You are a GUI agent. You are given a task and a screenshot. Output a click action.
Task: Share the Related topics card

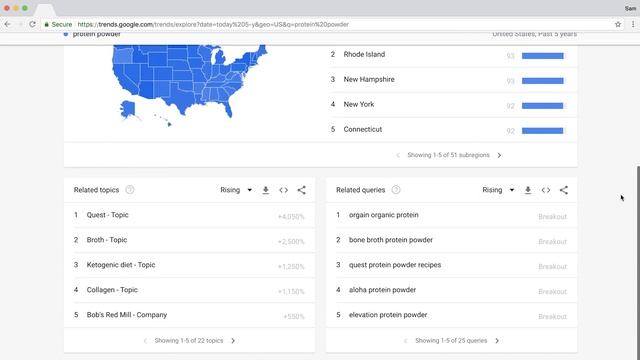point(302,190)
